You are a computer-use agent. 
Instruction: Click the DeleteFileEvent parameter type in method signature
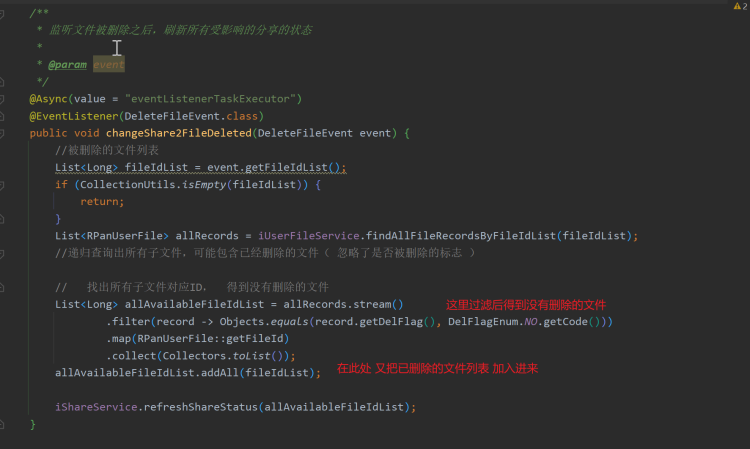pos(305,133)
